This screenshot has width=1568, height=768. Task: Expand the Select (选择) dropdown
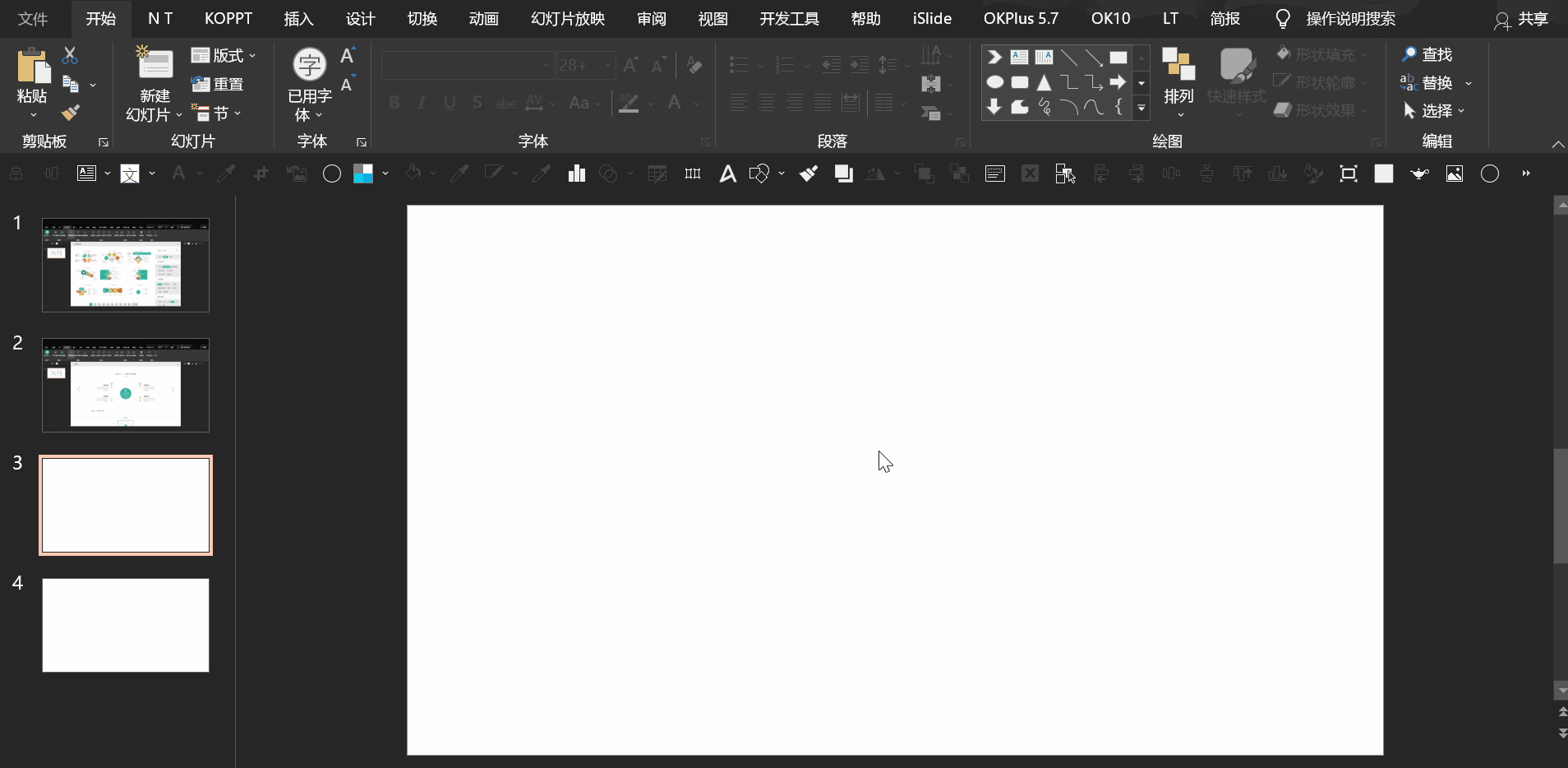coord(1434,110)
